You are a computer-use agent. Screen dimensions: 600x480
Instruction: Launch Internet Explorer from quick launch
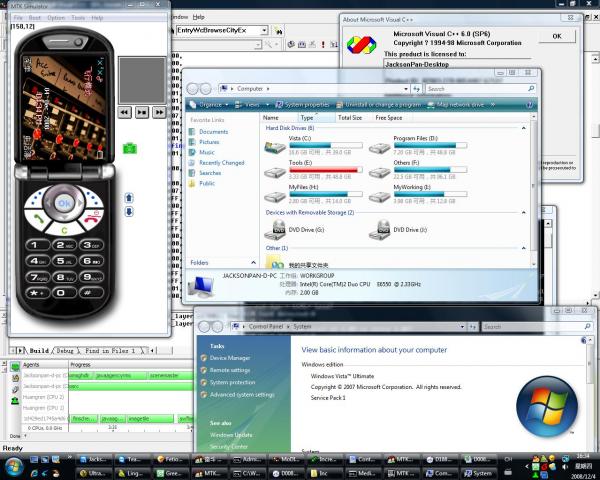34,473
